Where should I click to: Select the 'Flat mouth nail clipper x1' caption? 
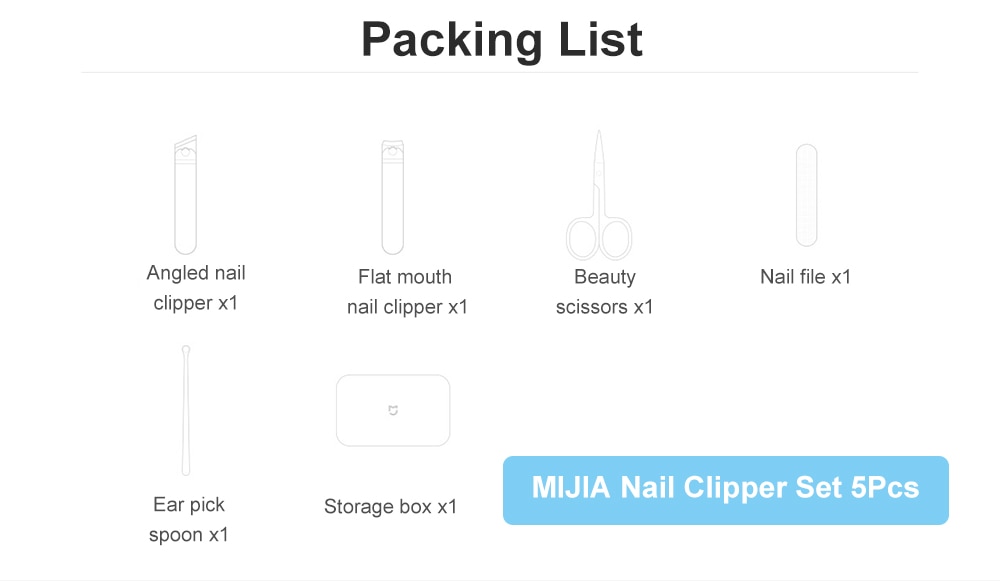click(x=407, y=292)
